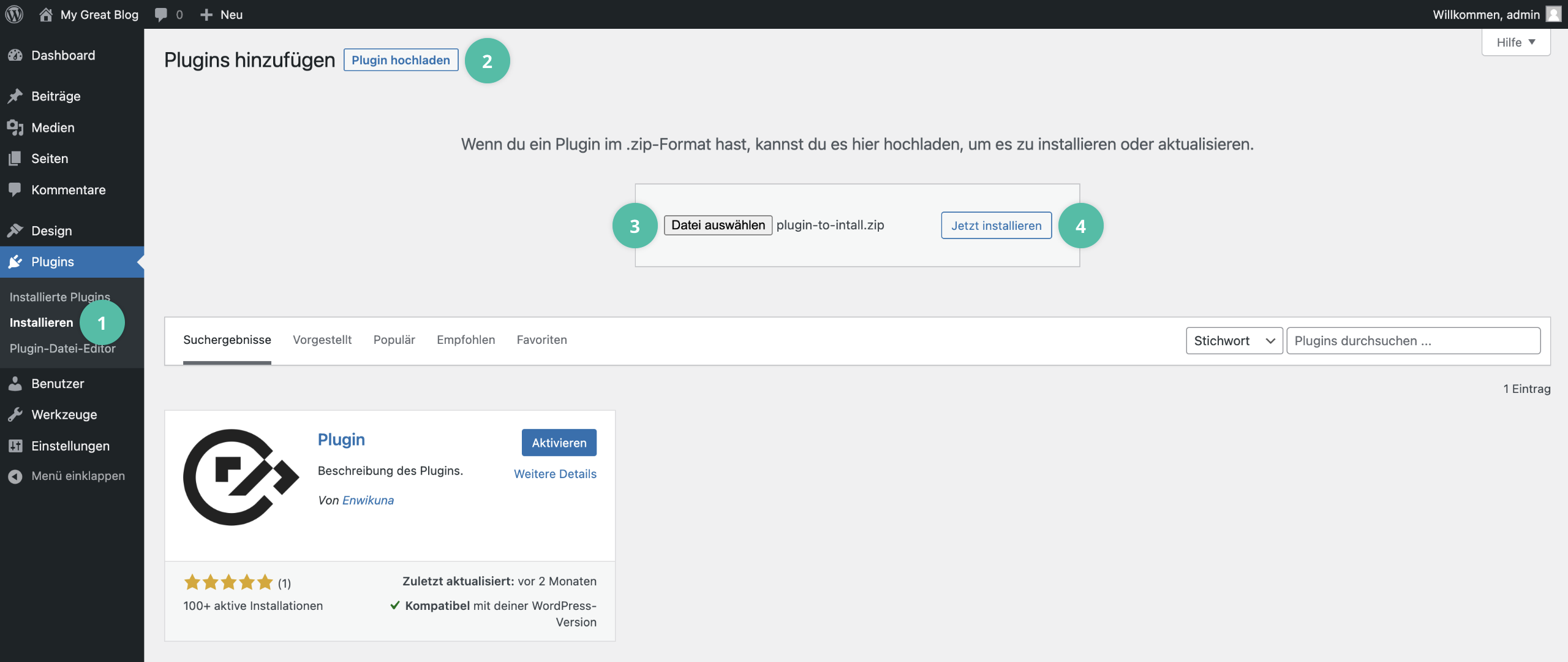Click the Beiträge pin icon

click(15, 96)
